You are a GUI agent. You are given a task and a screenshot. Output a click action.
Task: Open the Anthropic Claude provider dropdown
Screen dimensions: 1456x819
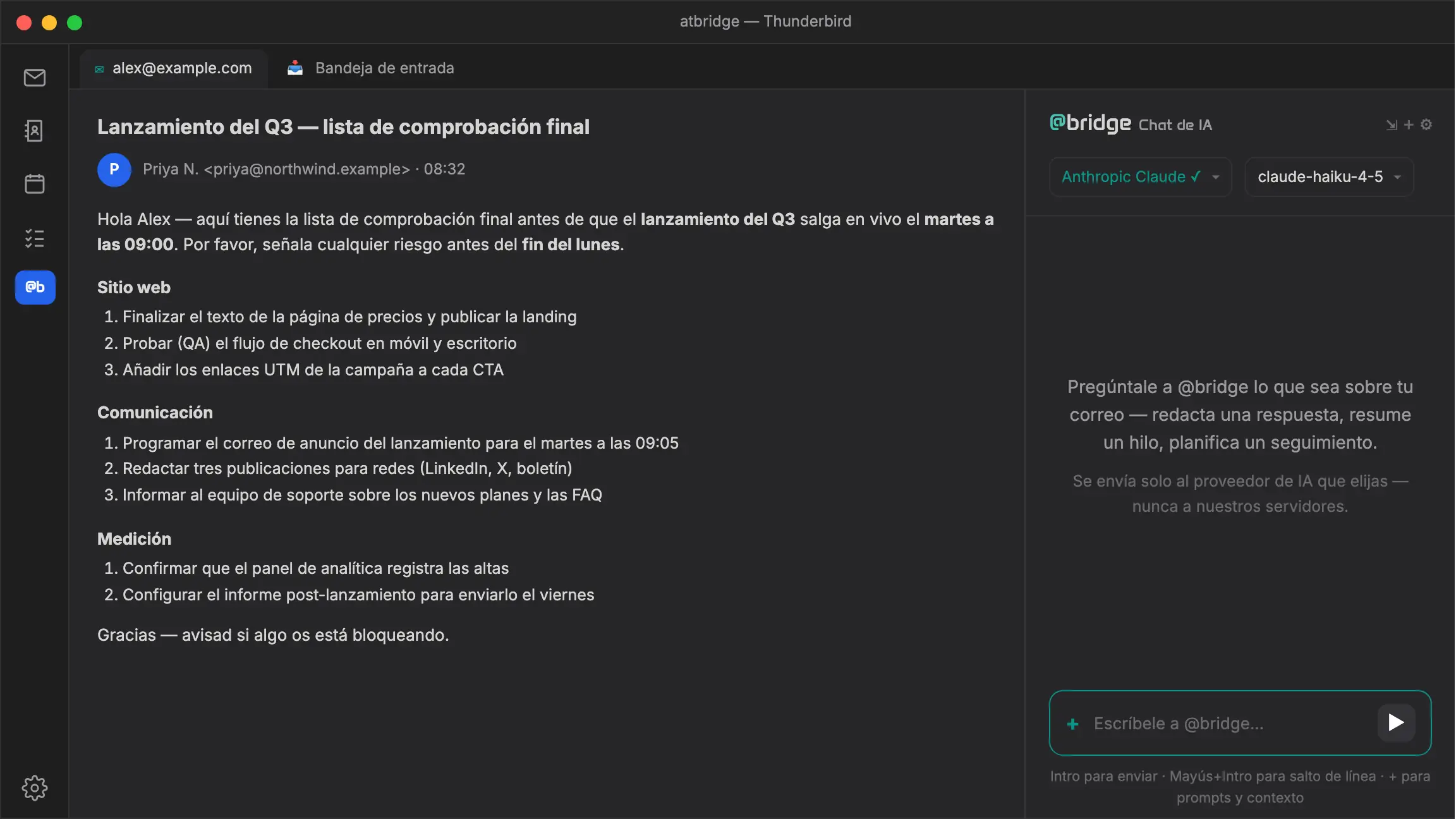coord(1141,177)
